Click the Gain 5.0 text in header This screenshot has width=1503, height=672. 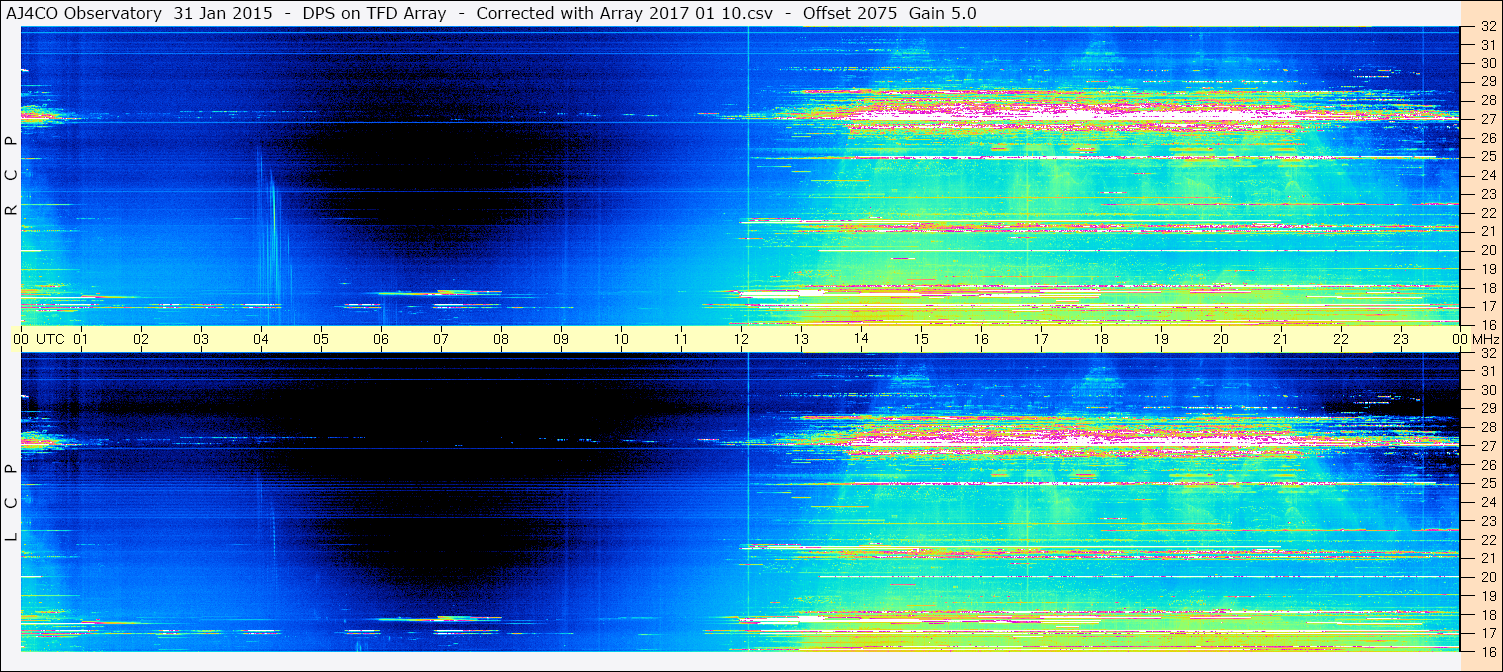tap(942, 13)
